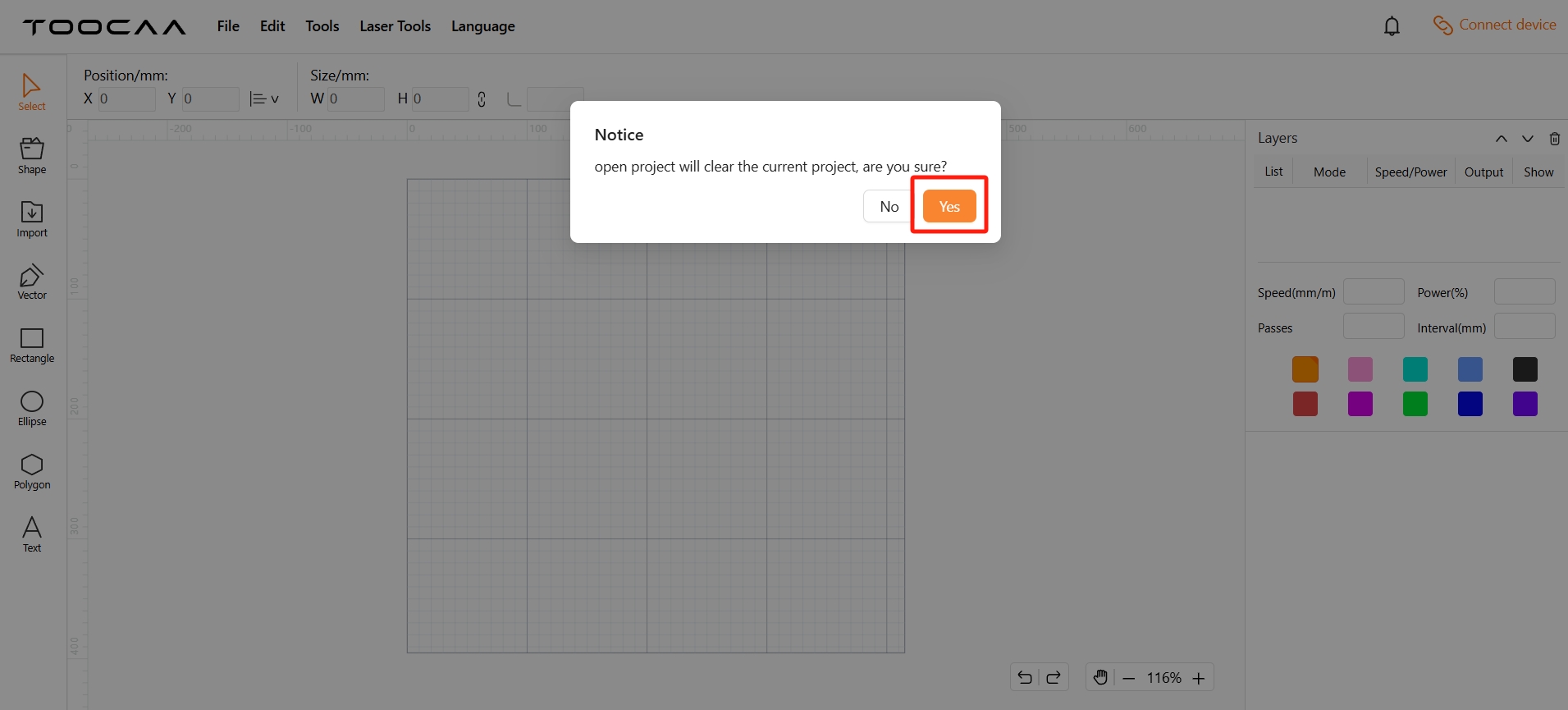Click the Interval(mm) input field
1568x710 pixels.
1525,326
